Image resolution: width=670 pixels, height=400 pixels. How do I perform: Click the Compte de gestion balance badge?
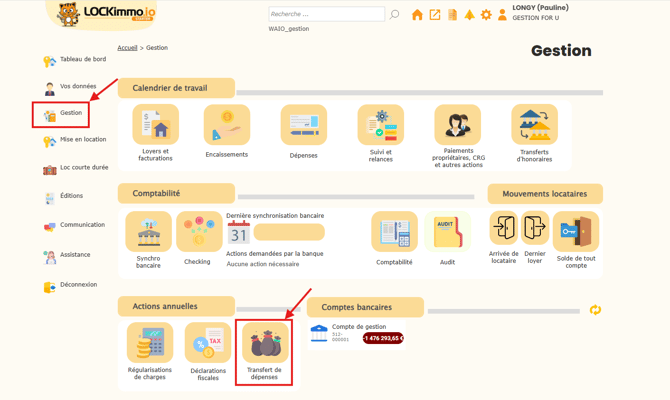point(383,338)
